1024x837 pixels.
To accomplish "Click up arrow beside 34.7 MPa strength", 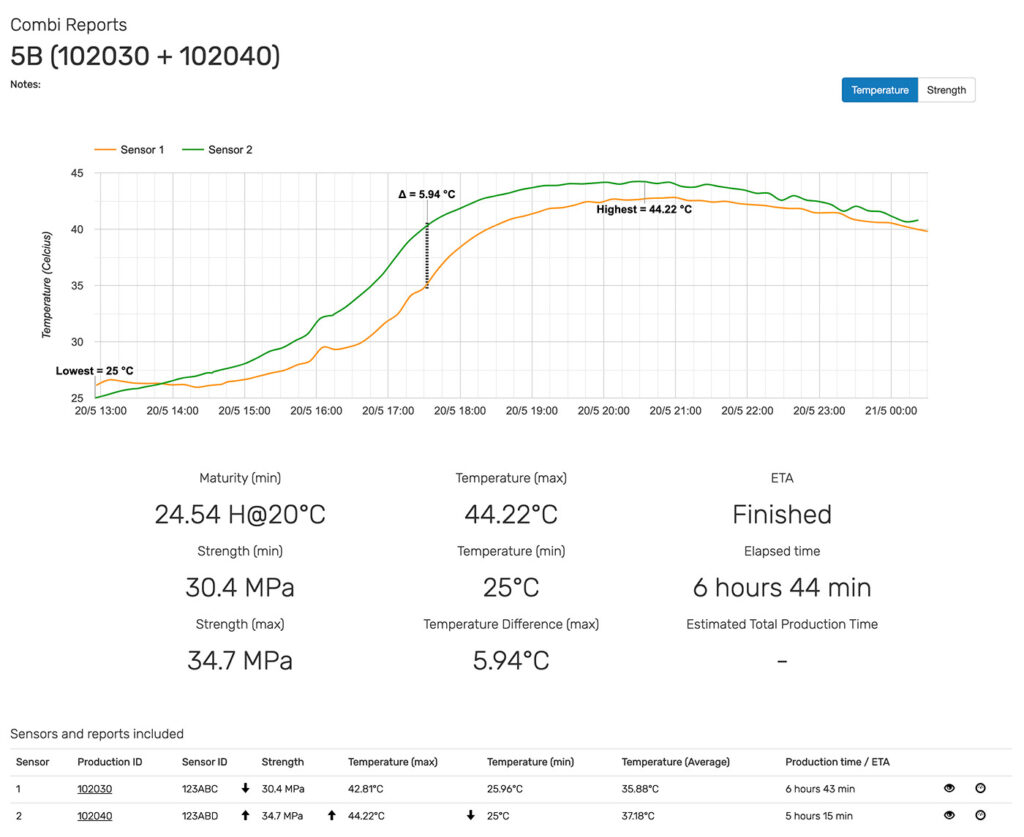I will (246, 815).
